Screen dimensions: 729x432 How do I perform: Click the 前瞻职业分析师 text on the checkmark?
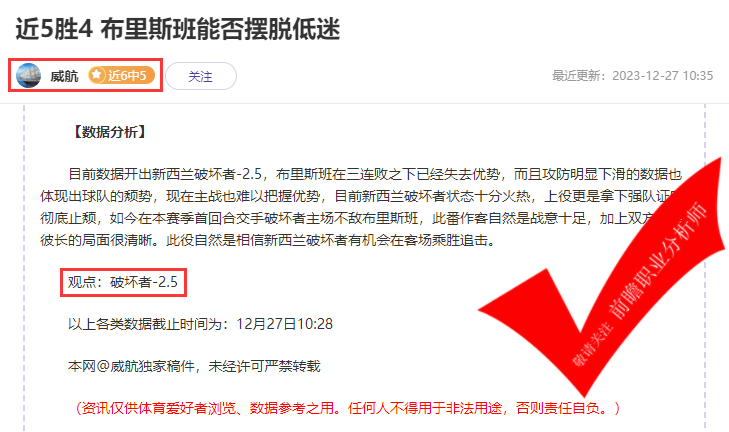pos(657,260)
